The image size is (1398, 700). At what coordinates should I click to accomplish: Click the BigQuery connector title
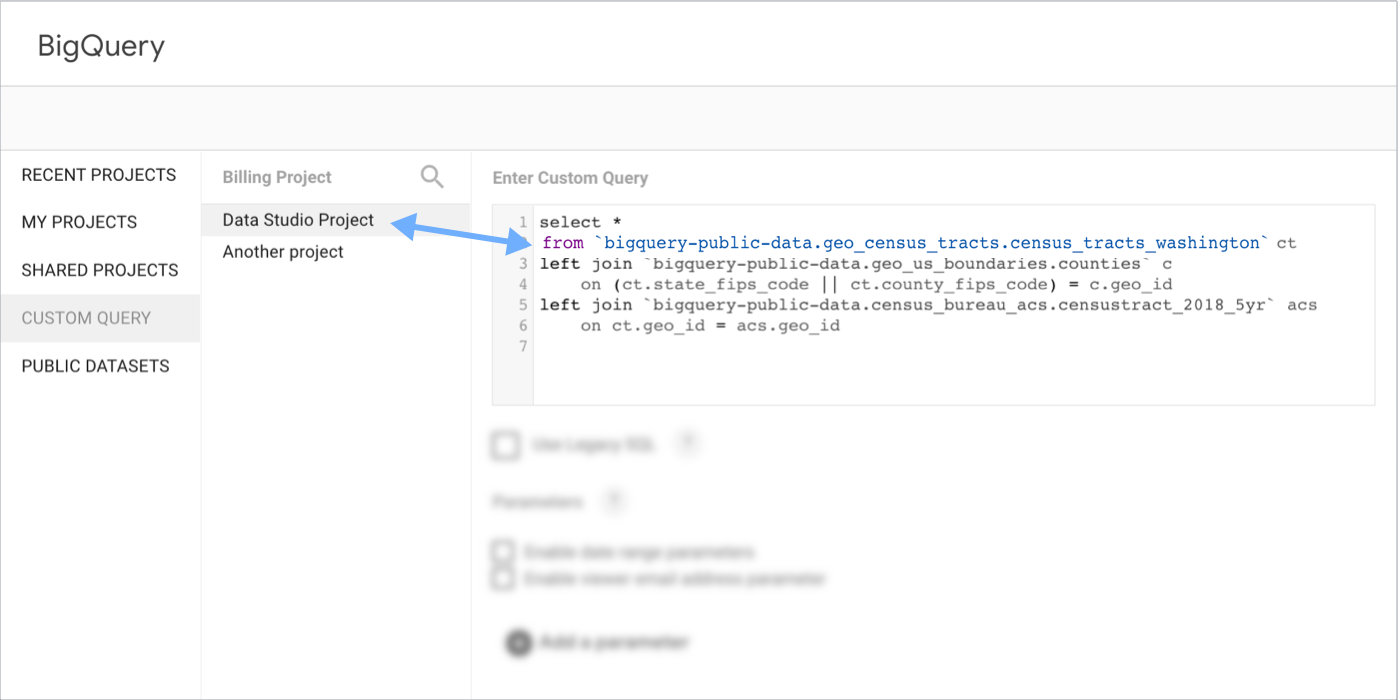[x=101, y=44]
